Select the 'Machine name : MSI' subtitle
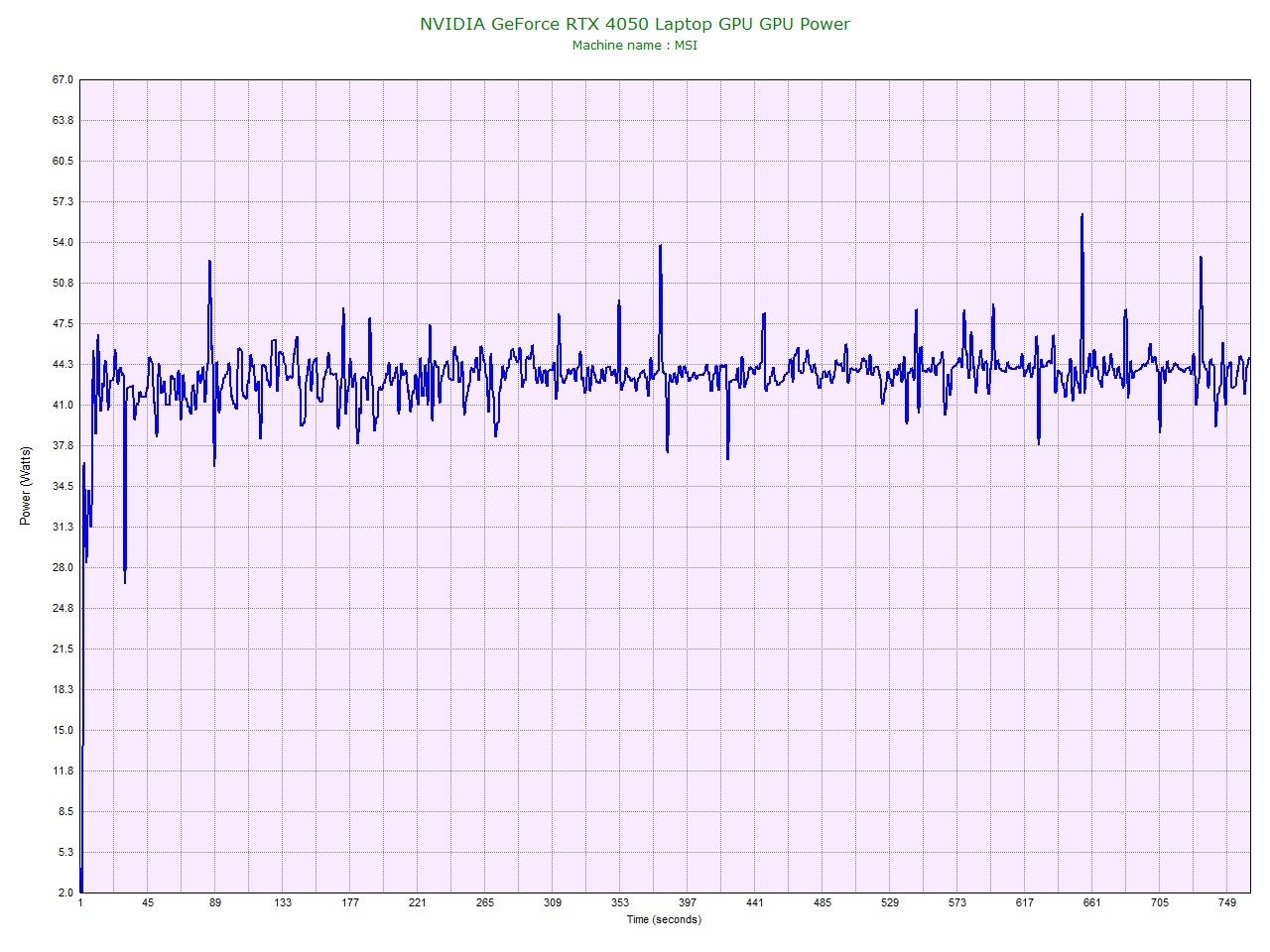The width and height of the screenshot is (1270, 952). (x=635, y=46)
